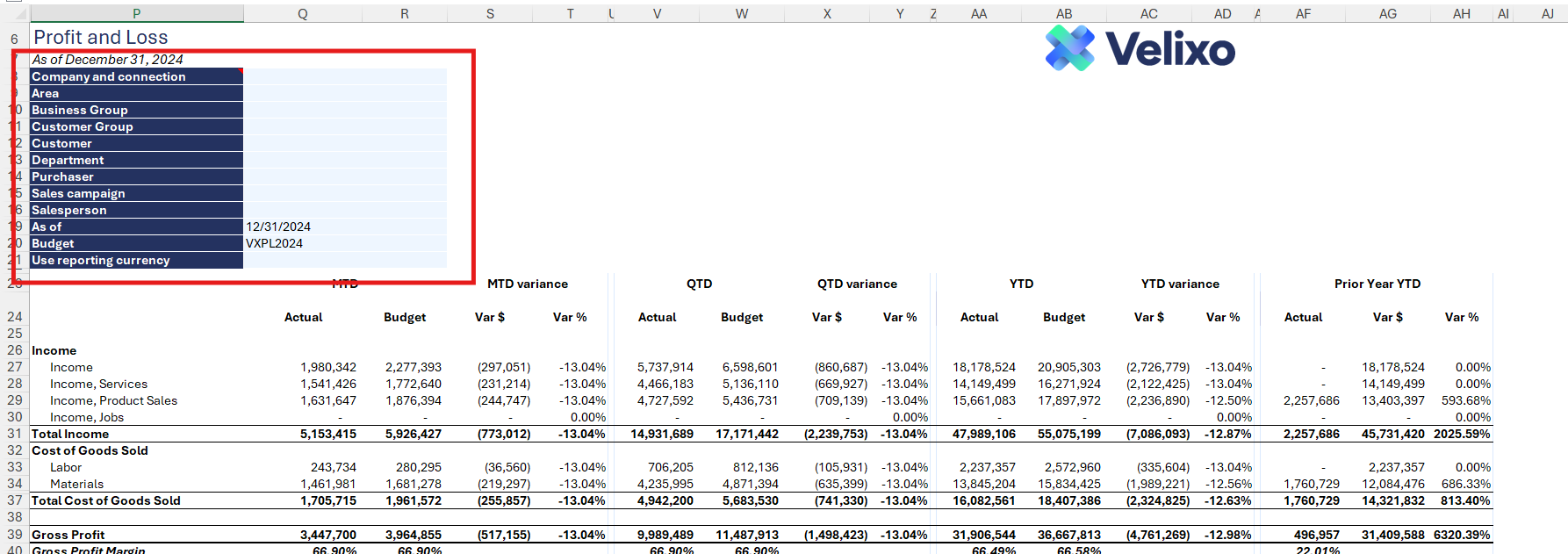This screenshot has height=554, width=1568.
Task: Select the row 31 header
Action: (15, 434)
